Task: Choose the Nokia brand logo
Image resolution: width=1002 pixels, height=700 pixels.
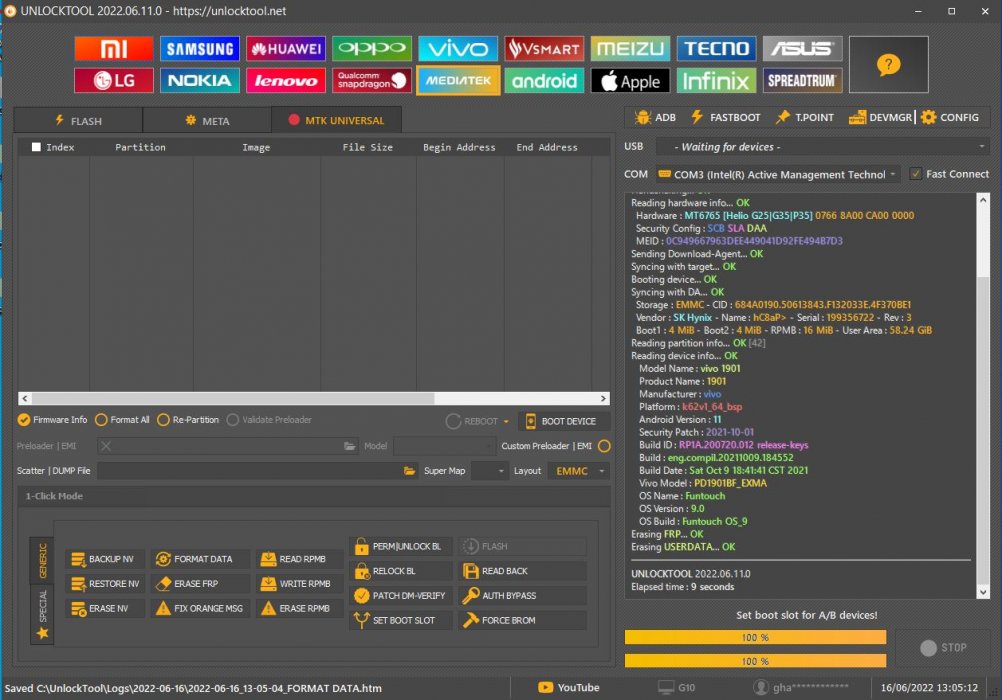Action: coord(200,81)
